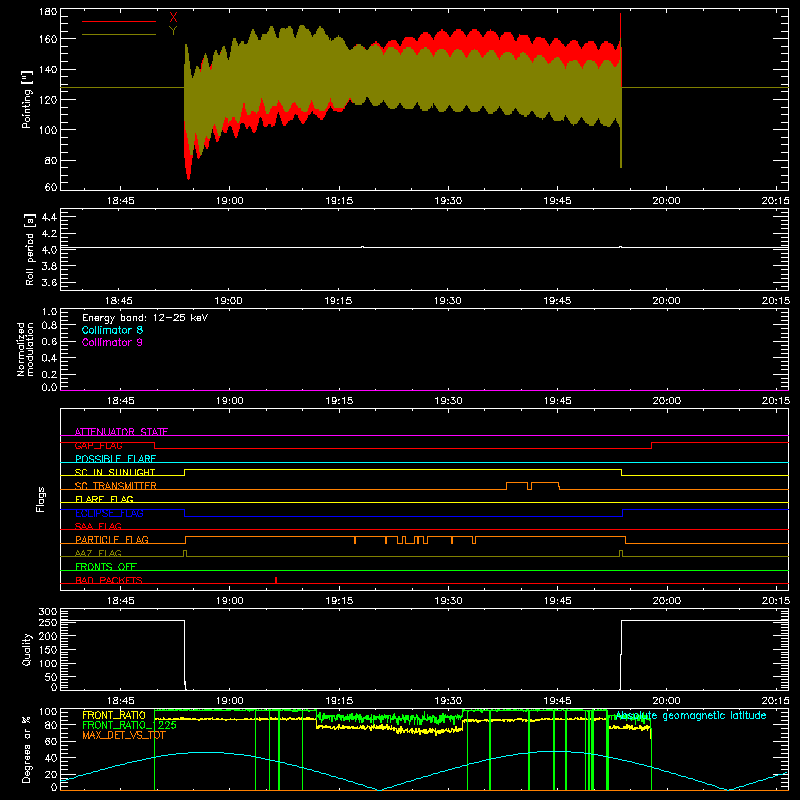Screen dimensions: 800x800
Task: Click the 19:15 tick label under Flags plot
Action: 339,601
